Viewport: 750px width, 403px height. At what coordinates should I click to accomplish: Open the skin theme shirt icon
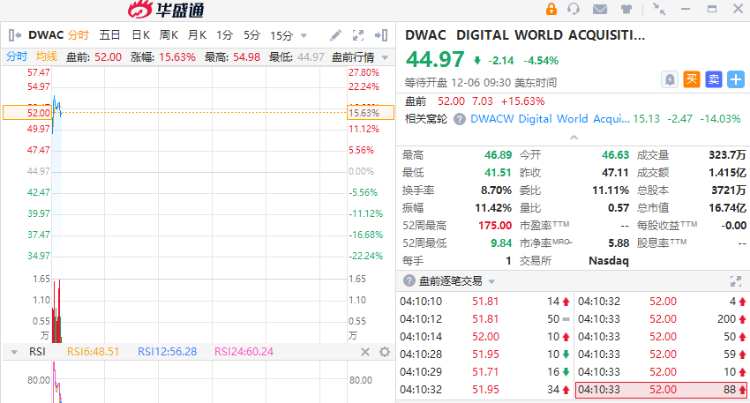[x=626, y=9]
